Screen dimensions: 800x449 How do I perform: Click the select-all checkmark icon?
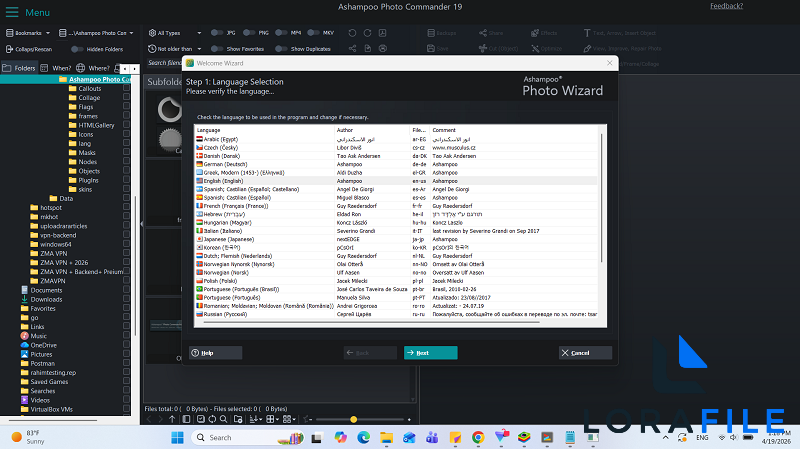pos(201,419)
